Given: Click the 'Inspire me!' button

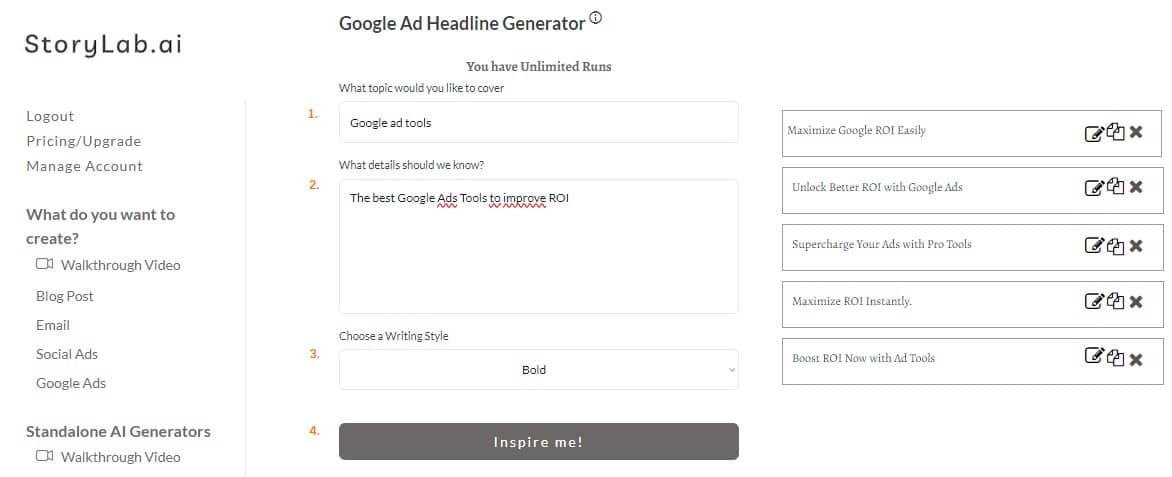Looking at the screenshot, I should click(x=539, y=442).
